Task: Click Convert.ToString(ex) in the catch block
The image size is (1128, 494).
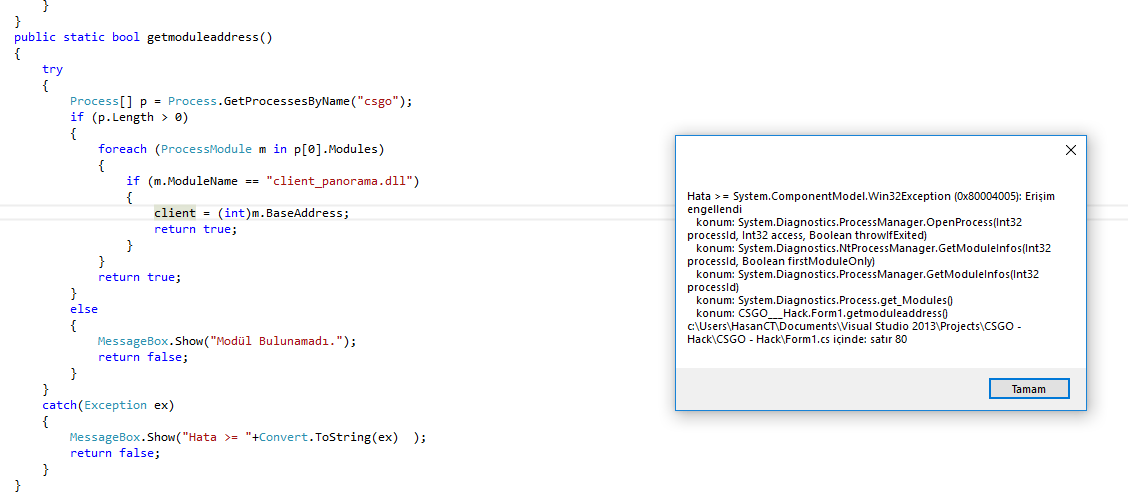Action: [x=329, y=436]
